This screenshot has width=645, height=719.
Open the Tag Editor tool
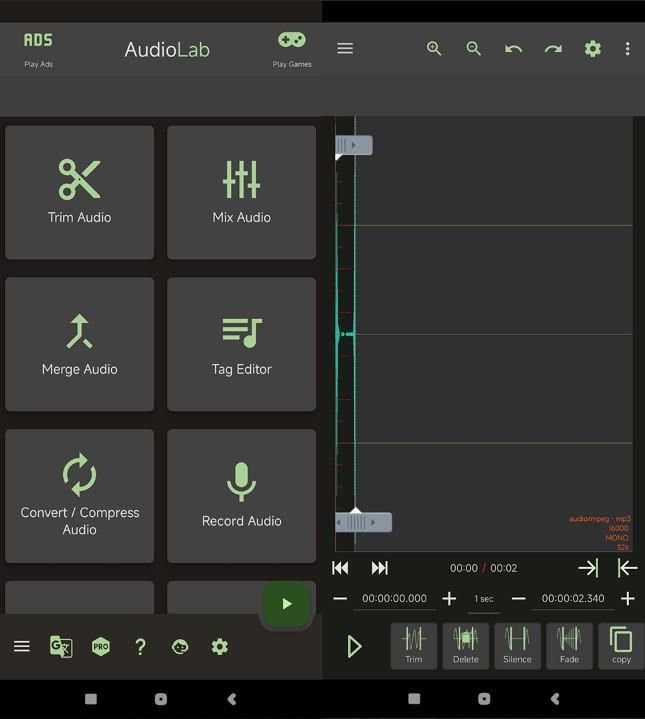[242, 344]
